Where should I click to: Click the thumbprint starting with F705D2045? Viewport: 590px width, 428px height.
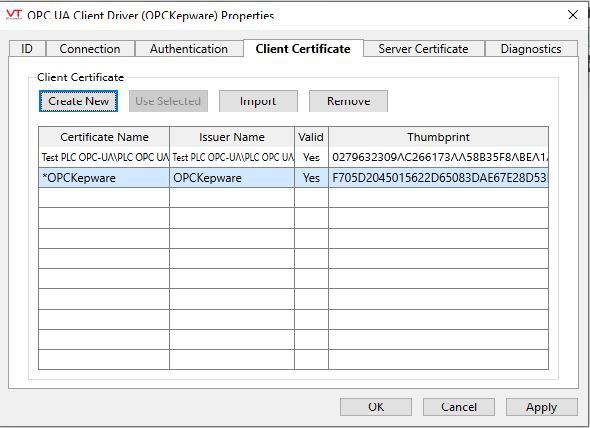tap(439, 178)
